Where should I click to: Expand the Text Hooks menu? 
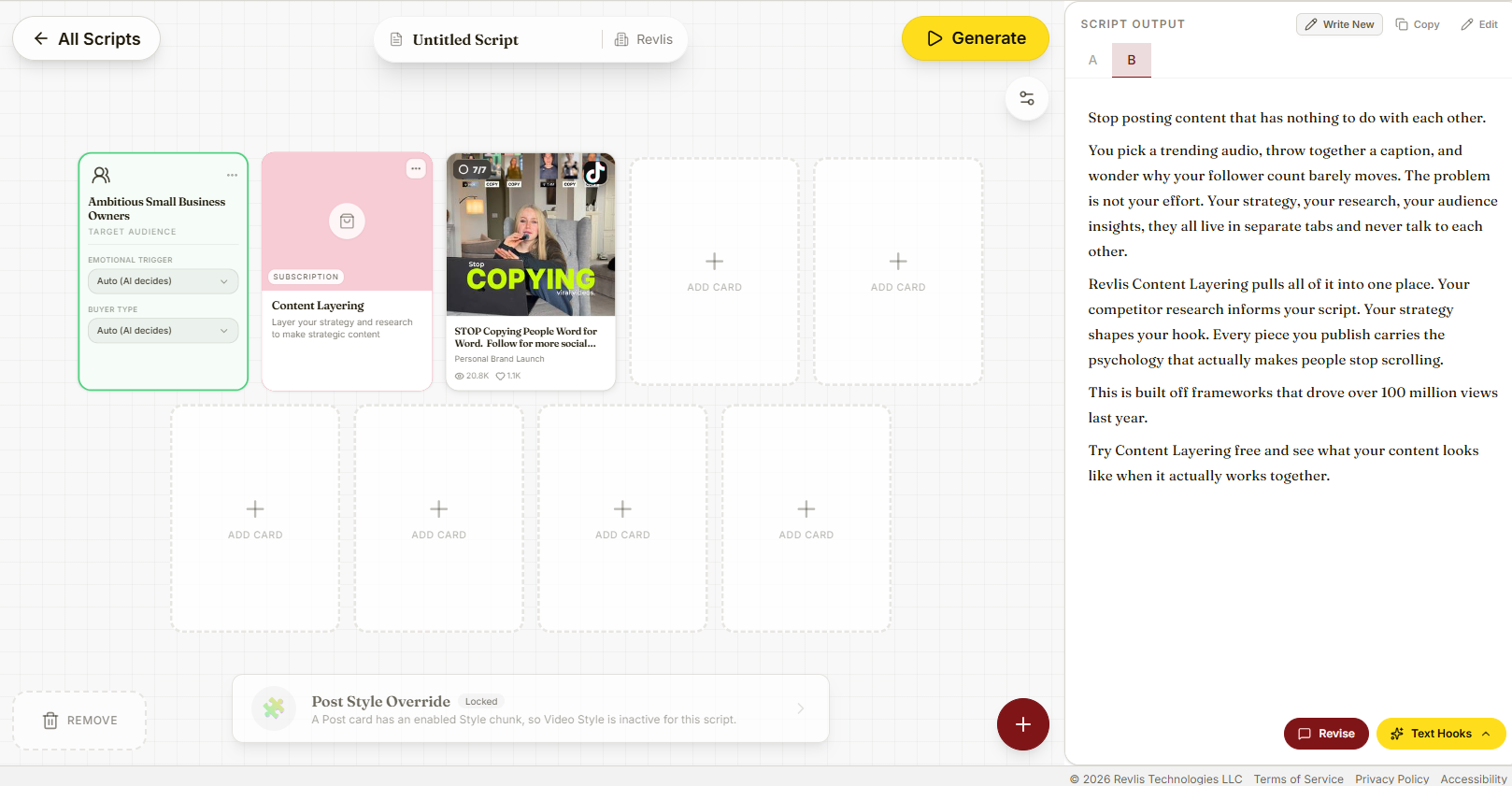[1441, 734]
